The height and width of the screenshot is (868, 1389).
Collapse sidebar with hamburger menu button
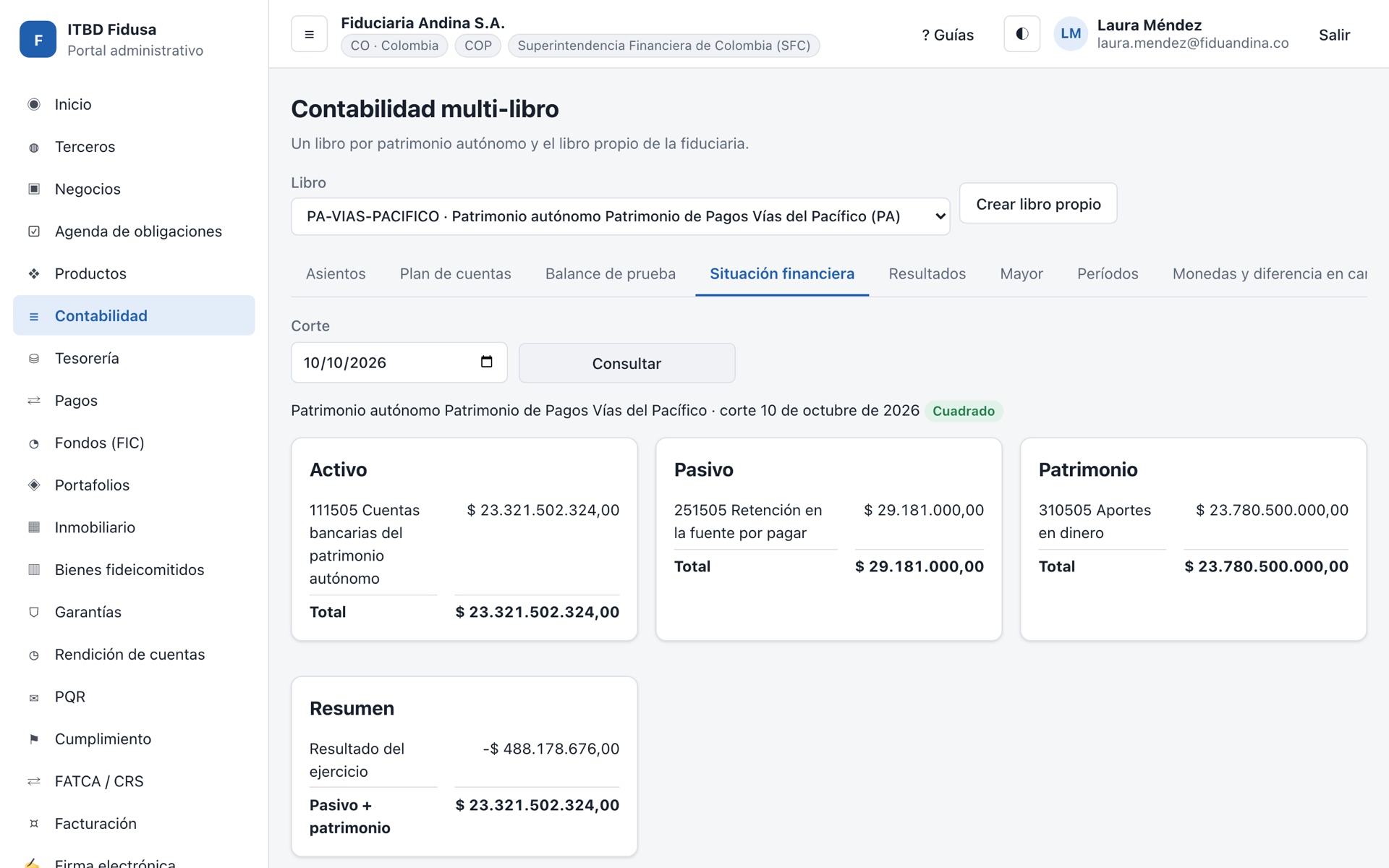309,34
